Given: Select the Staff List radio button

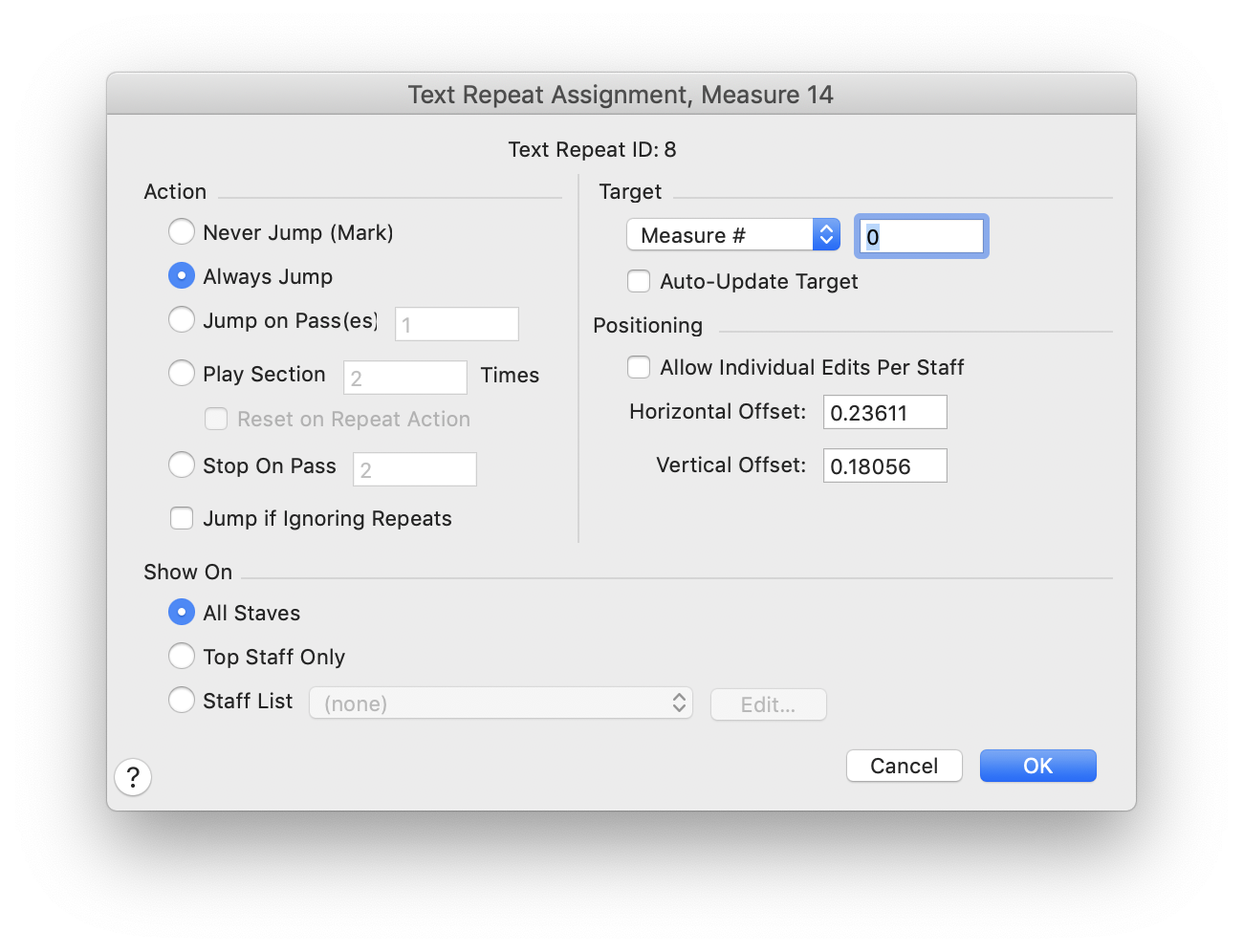Looking at the screenshot, I should pos(182,701).
